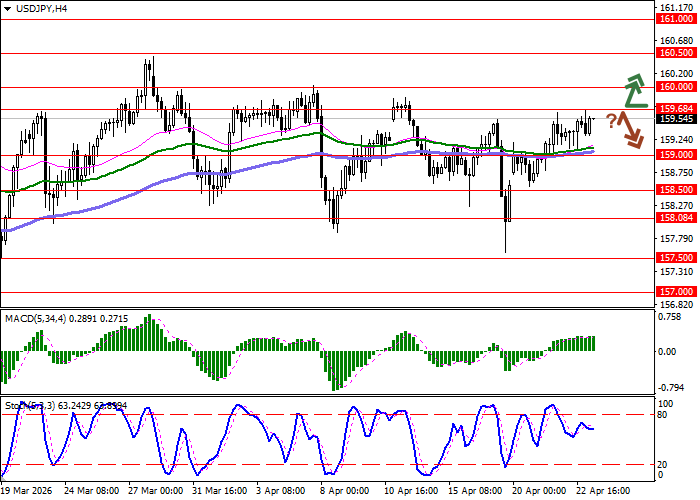Viewport: 700px width, 500px height.
Task: Click the 157.310 value on price scale
Action: click(x=676, y=271)
